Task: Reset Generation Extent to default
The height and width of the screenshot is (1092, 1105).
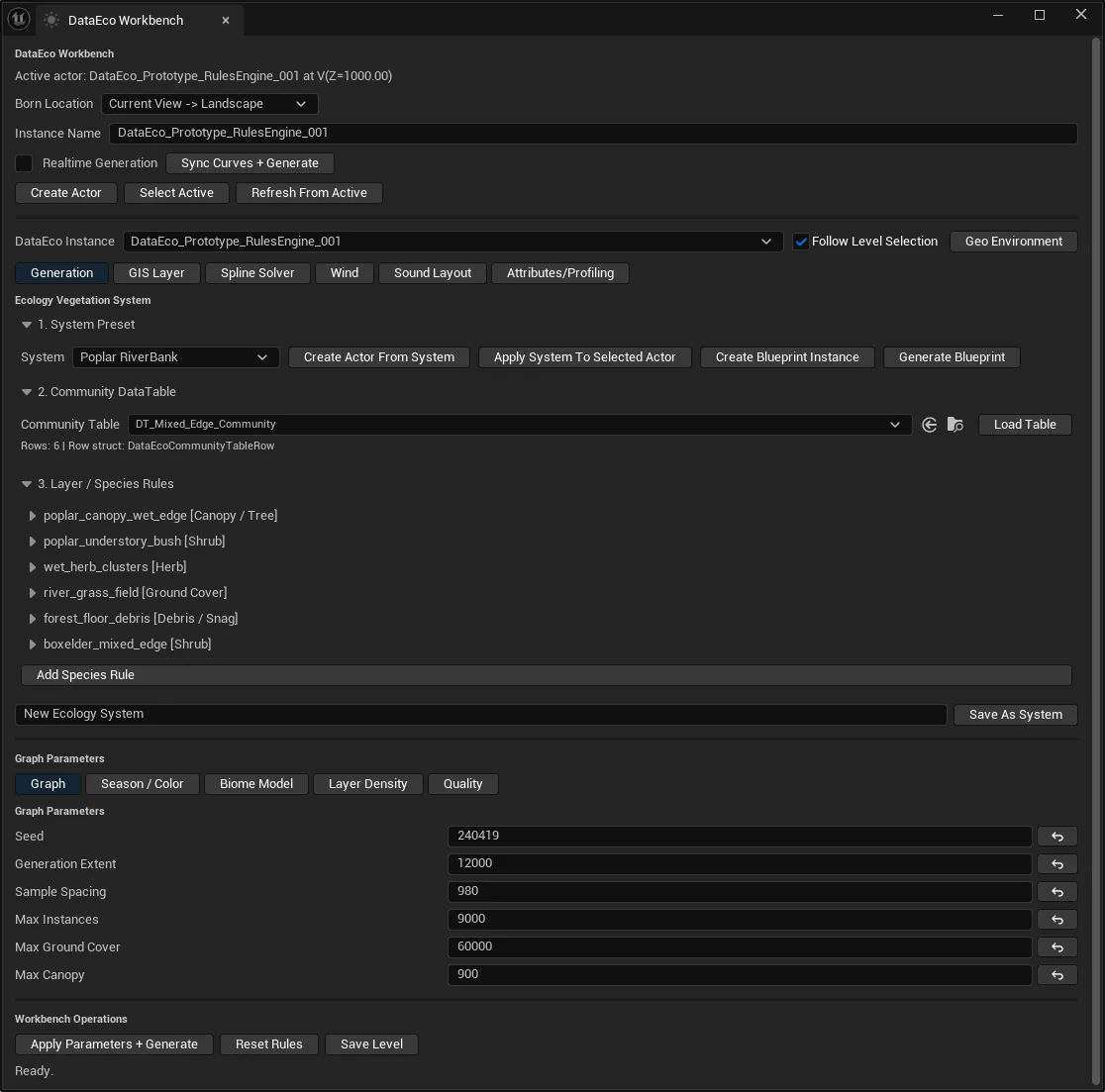Action: (x=1057, y=864)
